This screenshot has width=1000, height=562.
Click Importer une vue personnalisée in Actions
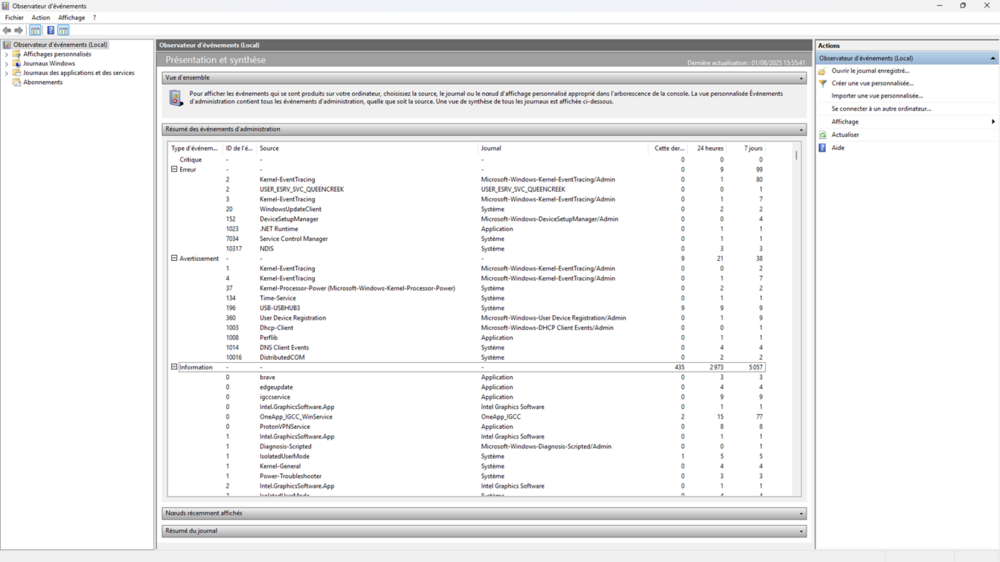click(877, 96)
